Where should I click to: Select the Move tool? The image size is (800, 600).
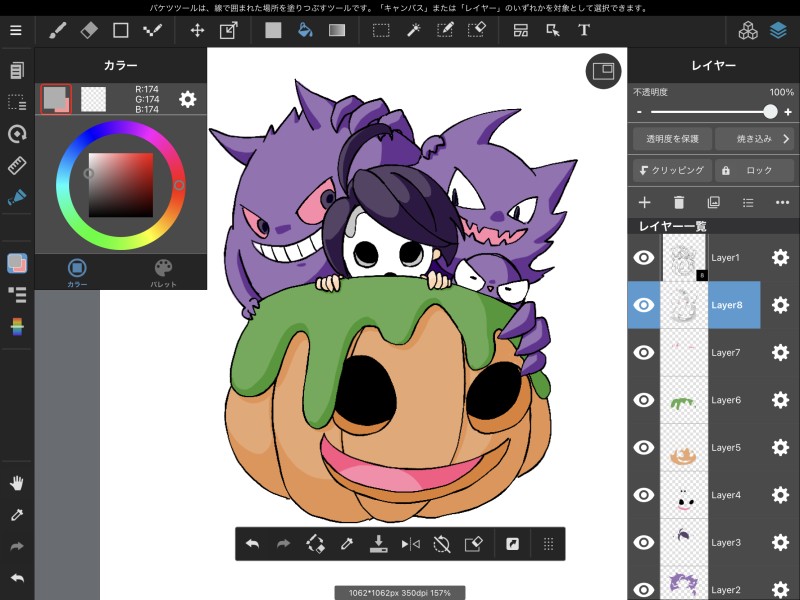pos(197,30)
